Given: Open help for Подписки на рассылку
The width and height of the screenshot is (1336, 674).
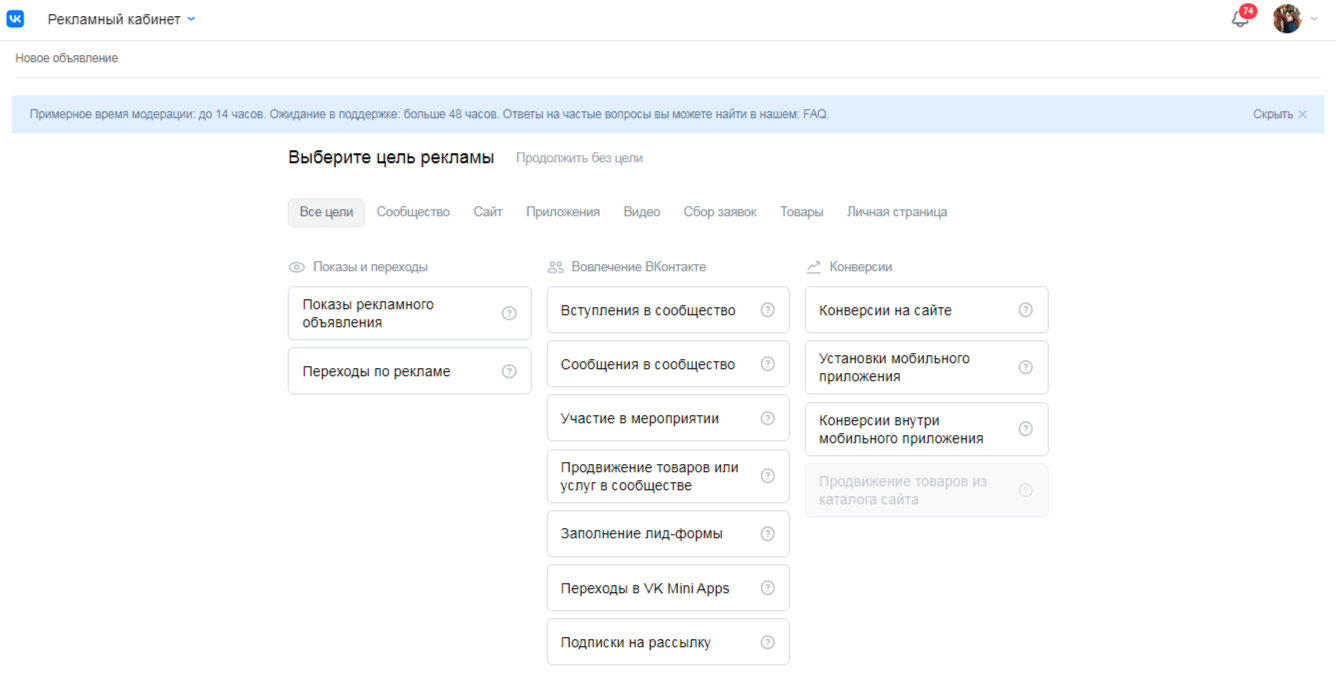Looking at the screenshot, I should tap(768, 642).
